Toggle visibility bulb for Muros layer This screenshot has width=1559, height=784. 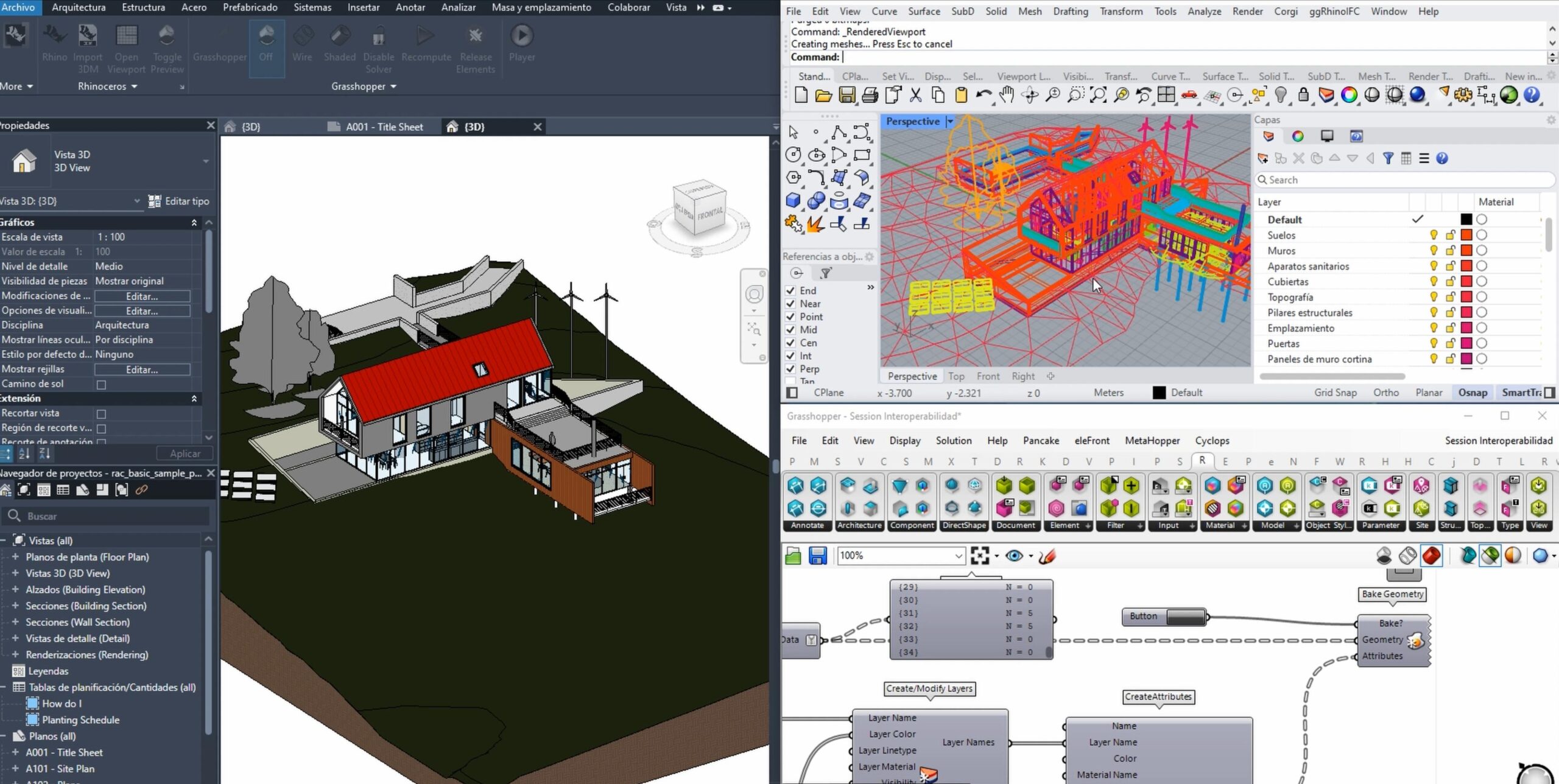(x=1434, y=250)
